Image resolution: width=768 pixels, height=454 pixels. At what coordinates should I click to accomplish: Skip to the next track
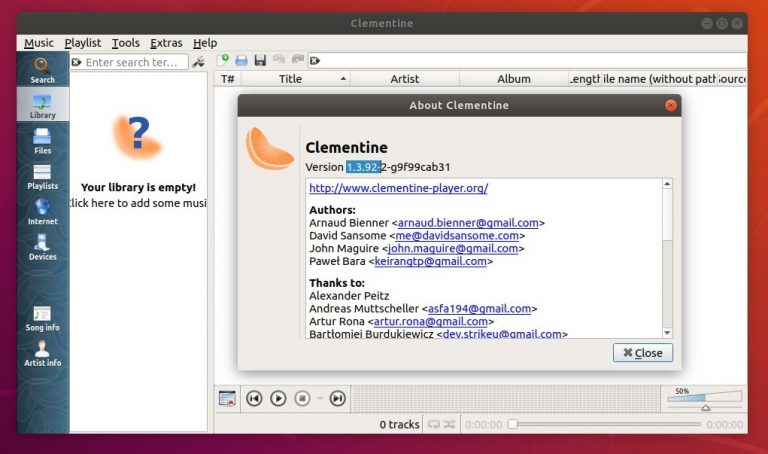337,398
